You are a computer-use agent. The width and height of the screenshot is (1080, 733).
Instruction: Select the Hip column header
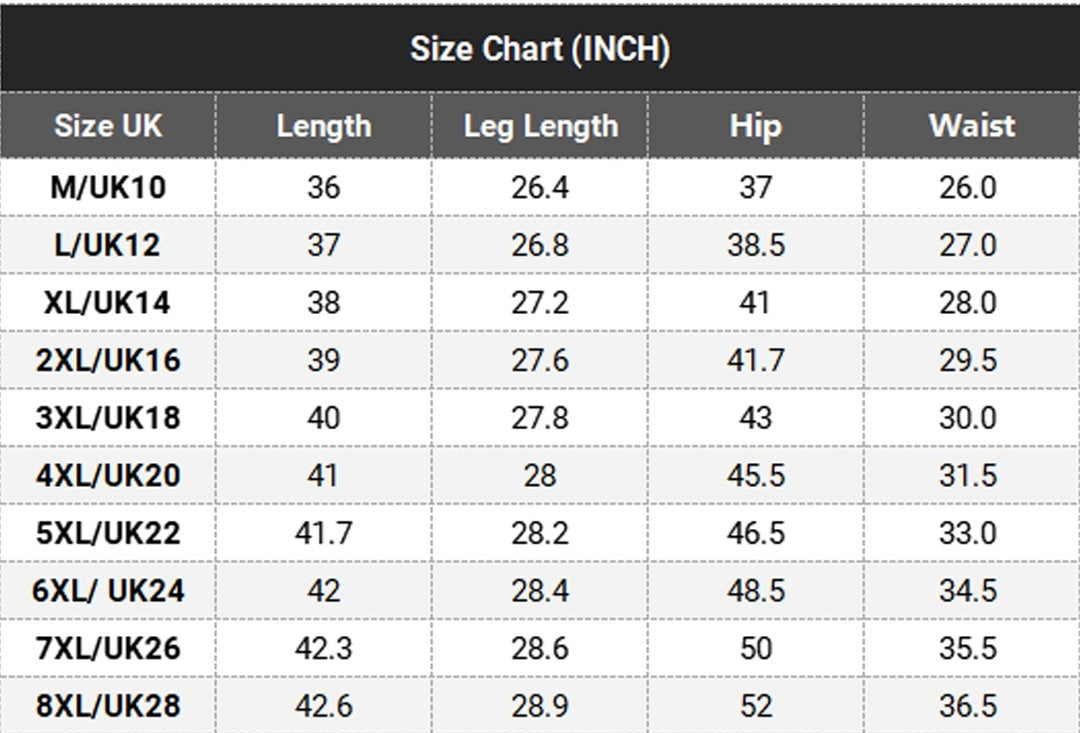(x=755, y=126)
